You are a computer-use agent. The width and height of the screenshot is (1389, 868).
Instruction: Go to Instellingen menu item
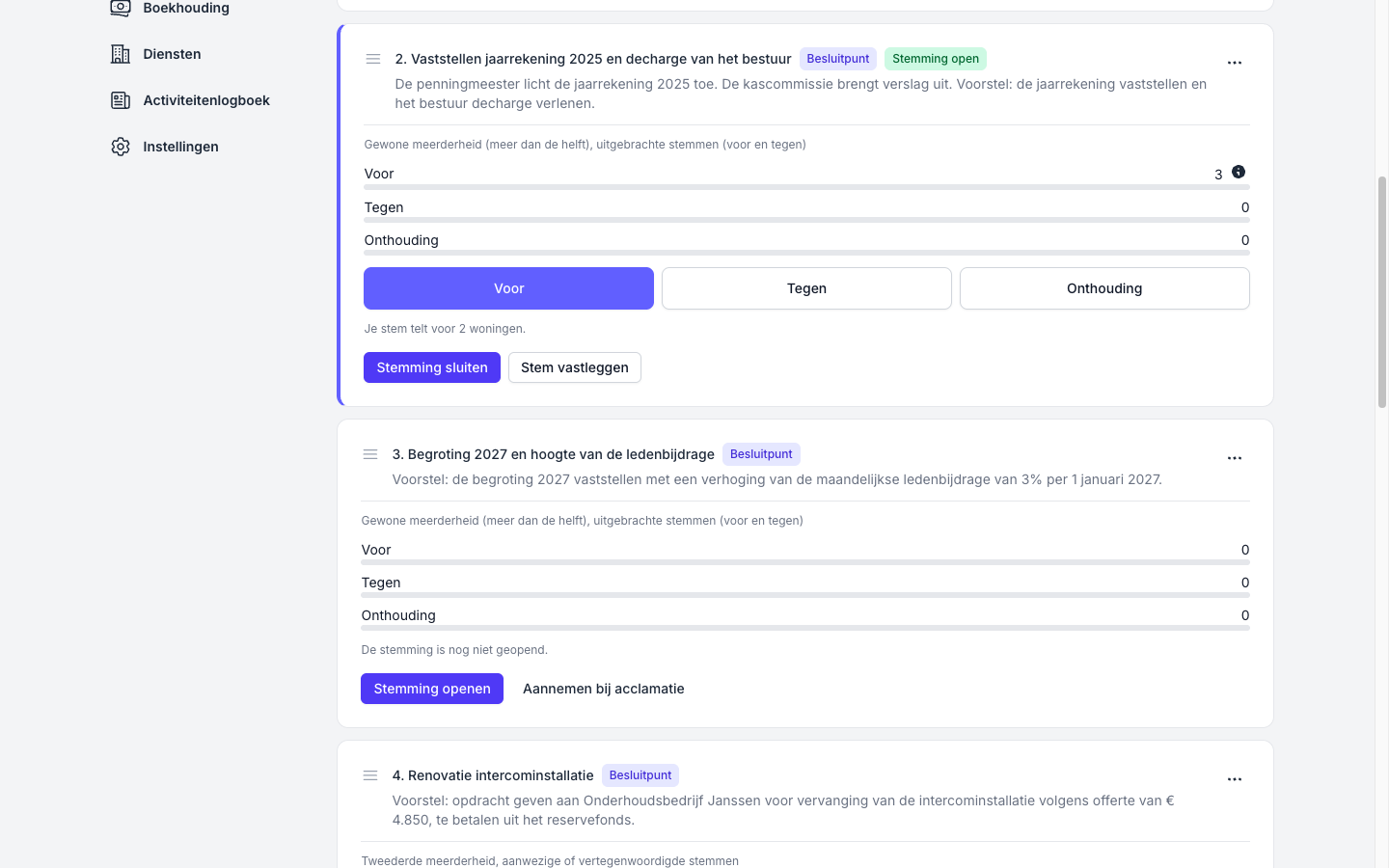click(x=180, y=147)
